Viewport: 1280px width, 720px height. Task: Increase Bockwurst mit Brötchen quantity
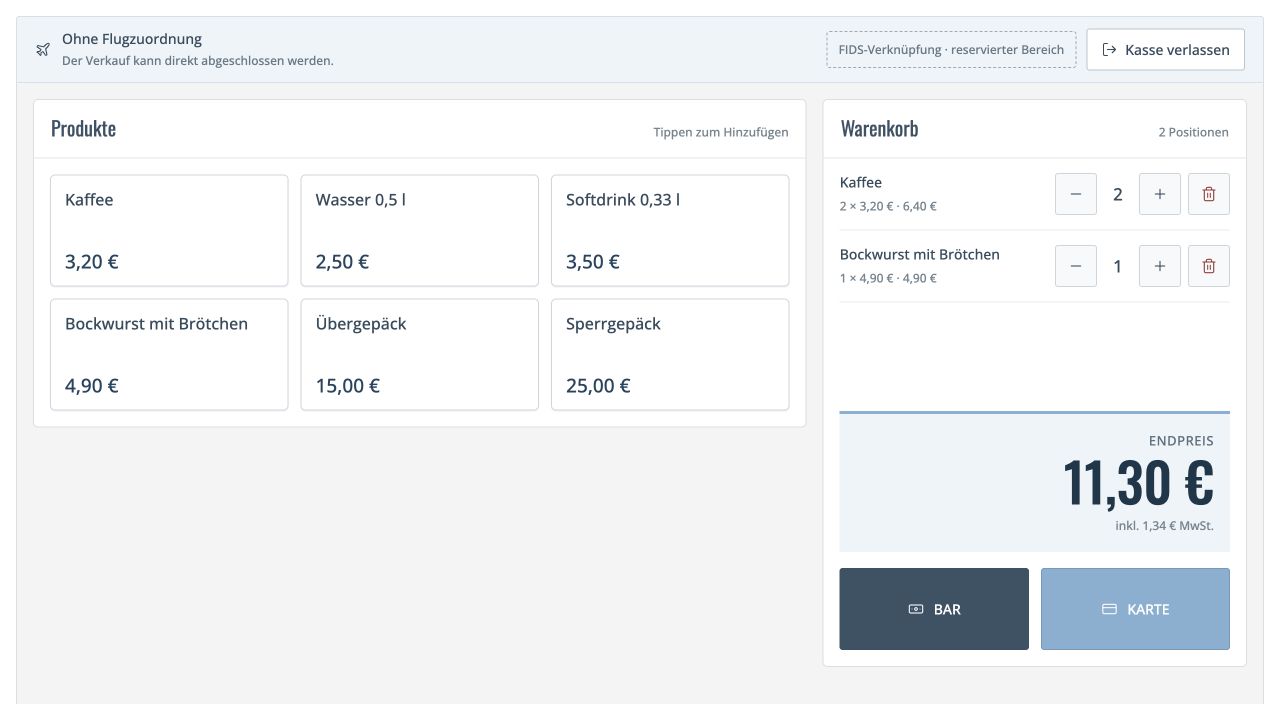click(1160, 266)
